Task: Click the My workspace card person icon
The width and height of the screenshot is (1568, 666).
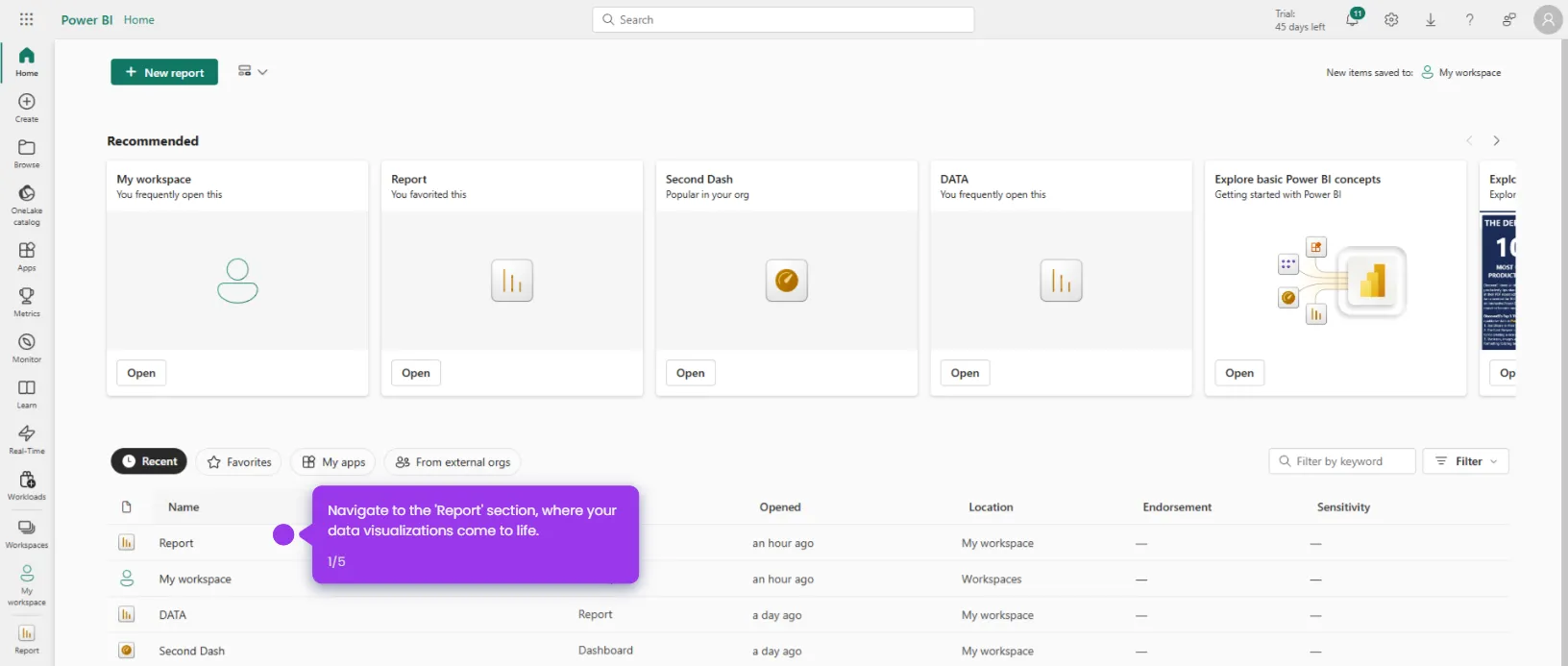Action: [237, 281]
